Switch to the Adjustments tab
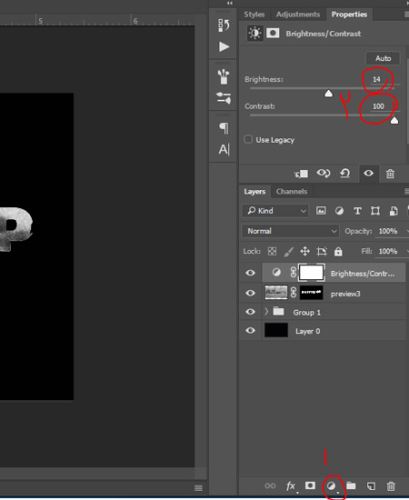This screenshot has height=500, width=409. pyautogui.click(x=298, y=14)
